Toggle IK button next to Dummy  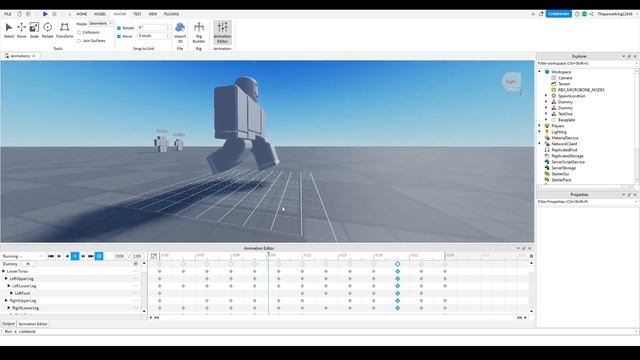click(x=28, y=264)
